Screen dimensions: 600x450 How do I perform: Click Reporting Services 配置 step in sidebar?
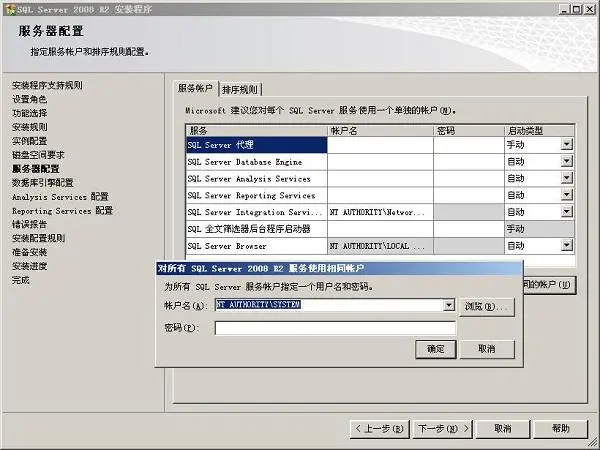(x=62, y=211)
